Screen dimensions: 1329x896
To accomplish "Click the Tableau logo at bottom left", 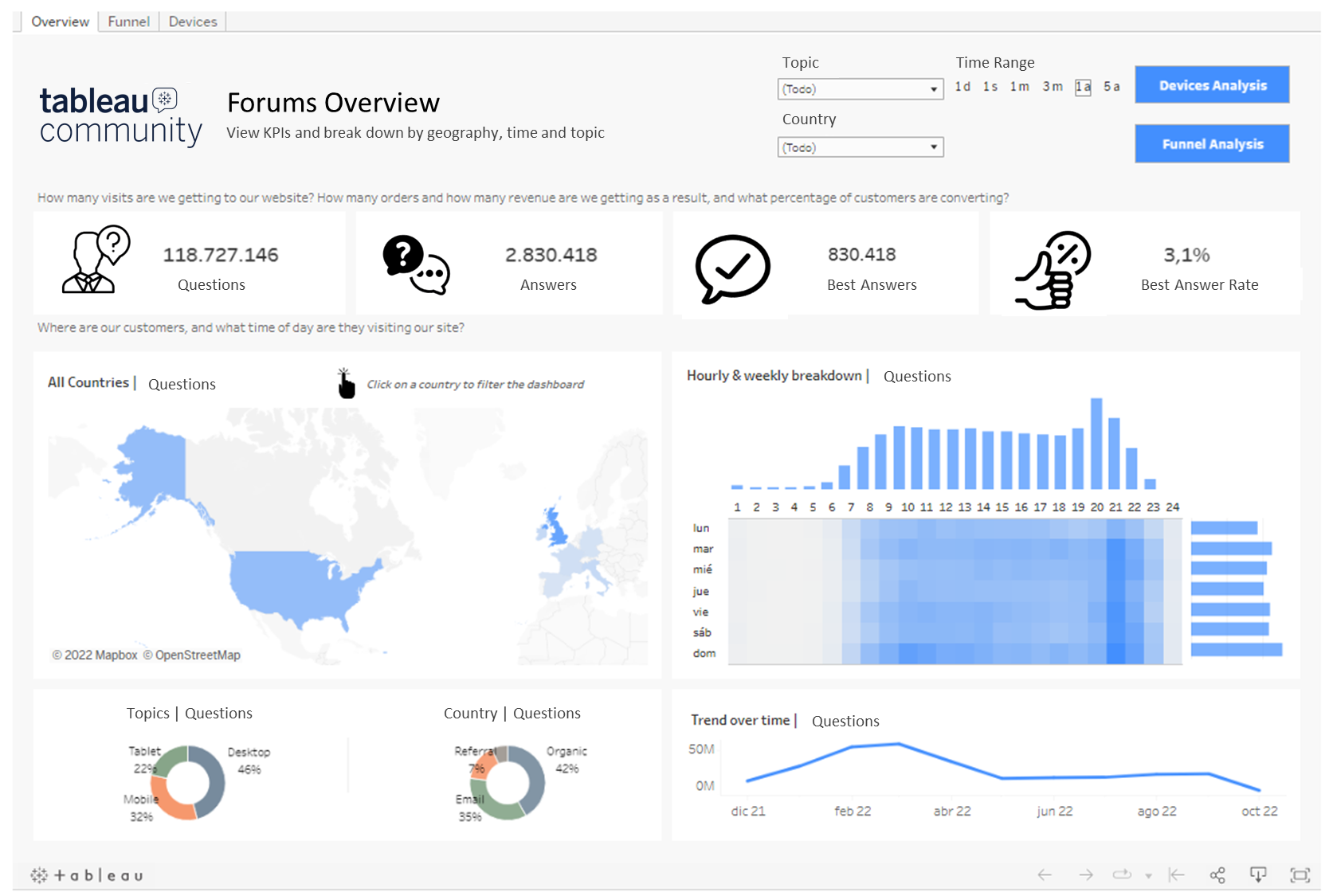I will click(x=88, y=875).
